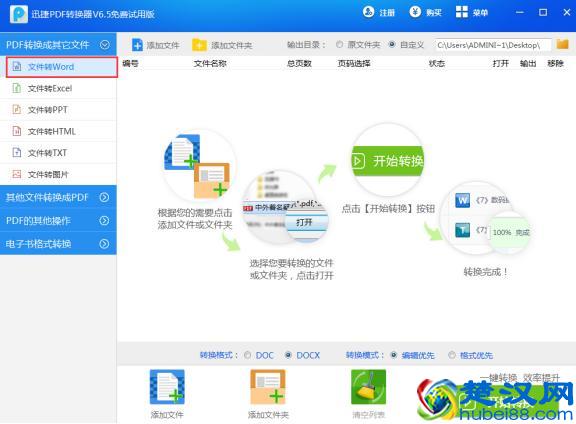The image size is (576, 424).
Task: Click the 文件转TXT text icon
Action: pyautogui.click(x=17, y=152)
